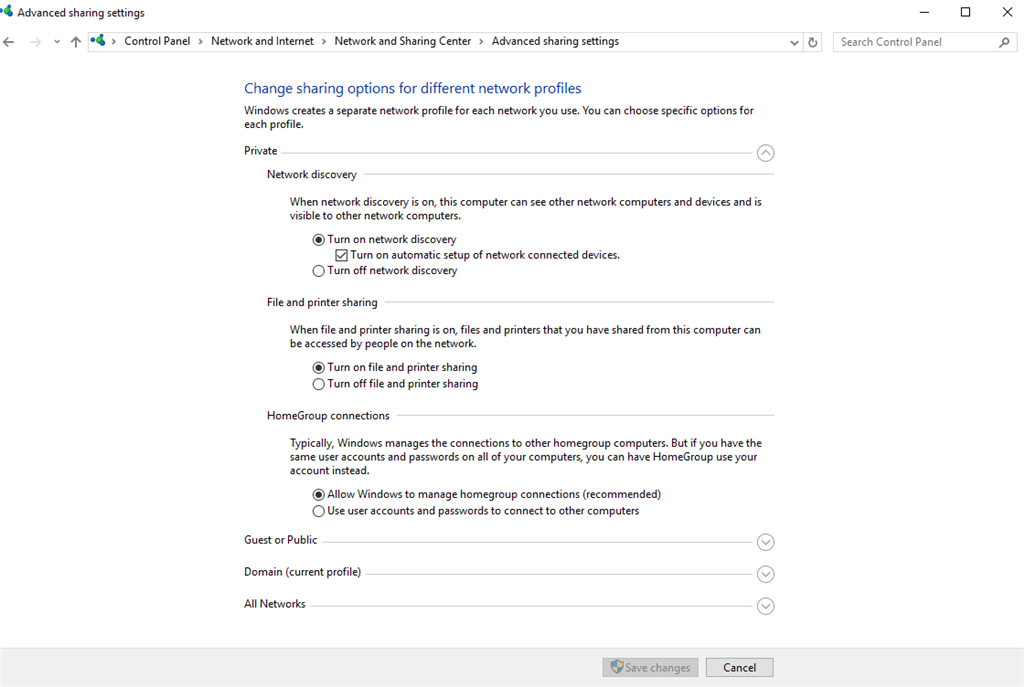Open breadcrumb arrow after Network and Internet
Image resolution: width=1024 pixels, height=687 pixels.
[x=323, y=42]
